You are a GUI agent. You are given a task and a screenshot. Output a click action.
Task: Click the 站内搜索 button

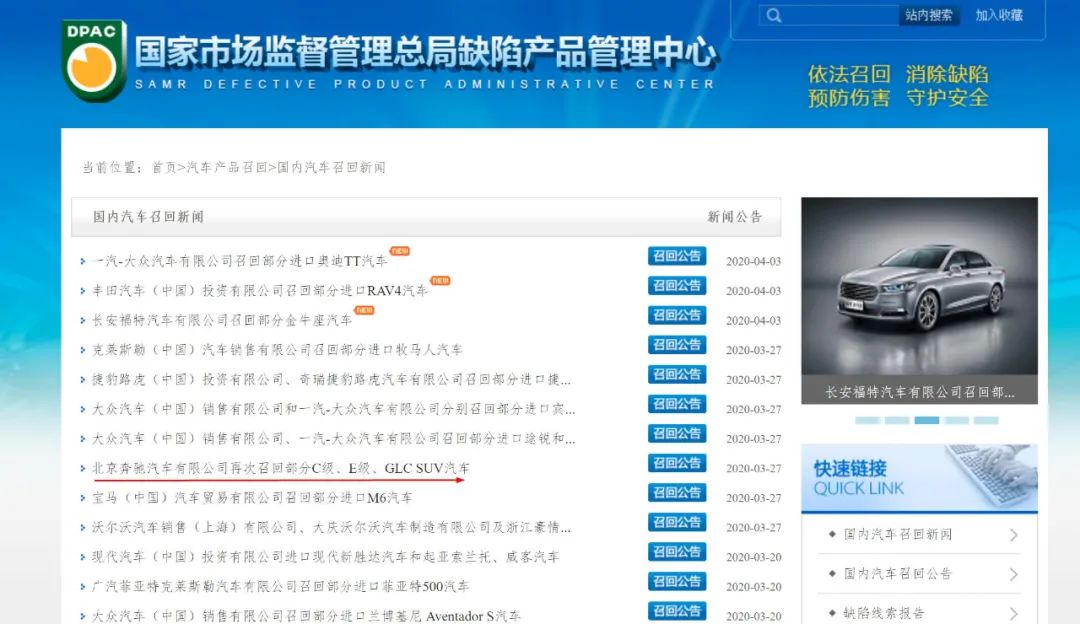click(928, 15)
